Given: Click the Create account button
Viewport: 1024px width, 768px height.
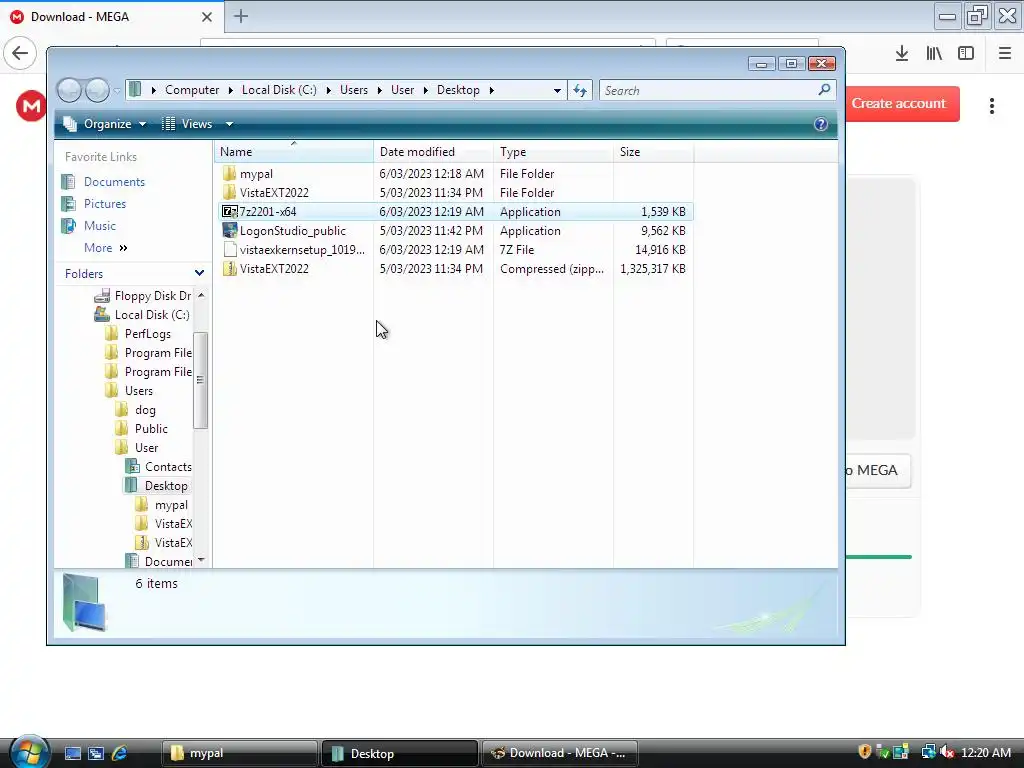Looking at the screenshot, I should pyautogui.click(x=899, y=103).
